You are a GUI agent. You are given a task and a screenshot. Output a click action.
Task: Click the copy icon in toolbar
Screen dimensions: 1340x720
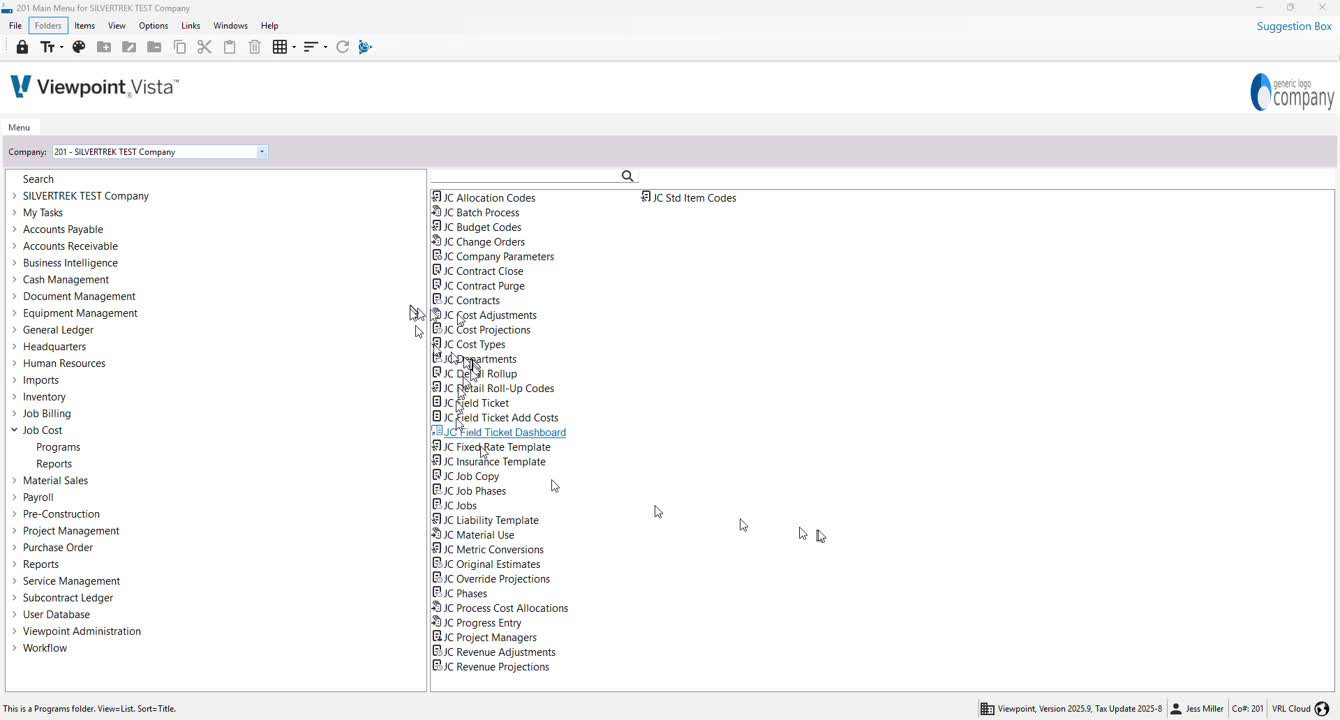click(180, 47)
